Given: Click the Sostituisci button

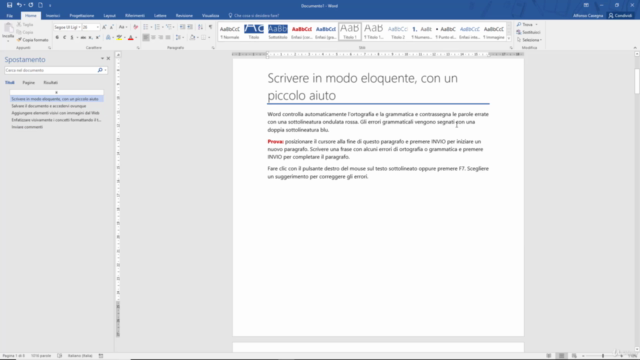Looking at the screenshot, I should click(x=529, y=32).
